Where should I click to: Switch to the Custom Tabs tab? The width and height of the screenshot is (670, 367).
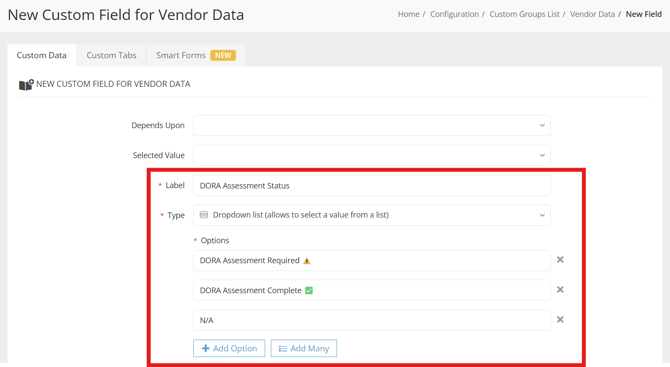click(x=111, y=55)
